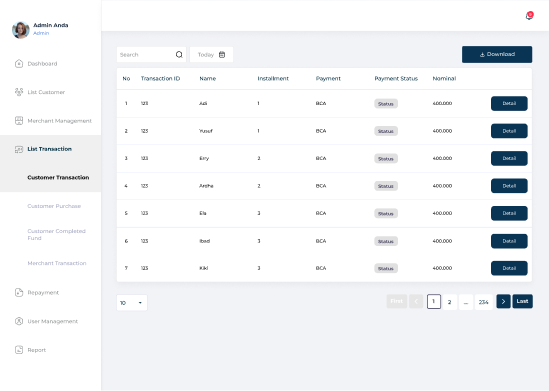Click the Status badge in row 7
This screenshot has height=391, width=549.
pyautogui.click(x=386, y=268)
